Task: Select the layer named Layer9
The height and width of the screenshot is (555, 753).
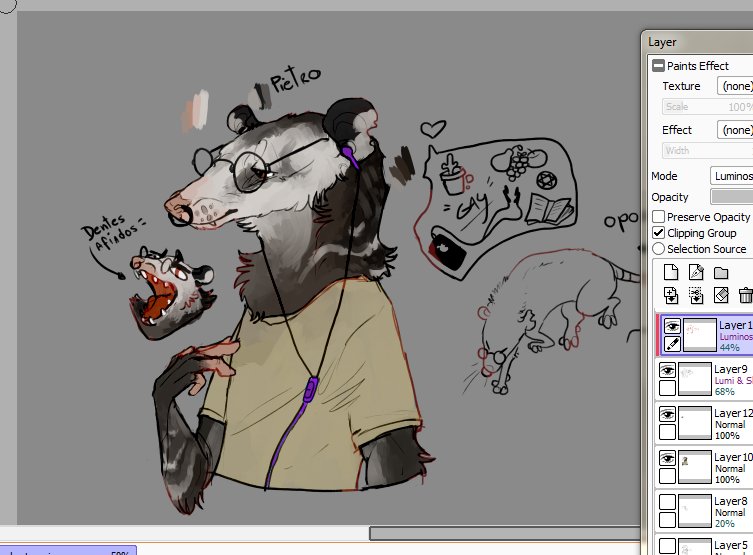Action: (730, 369)
